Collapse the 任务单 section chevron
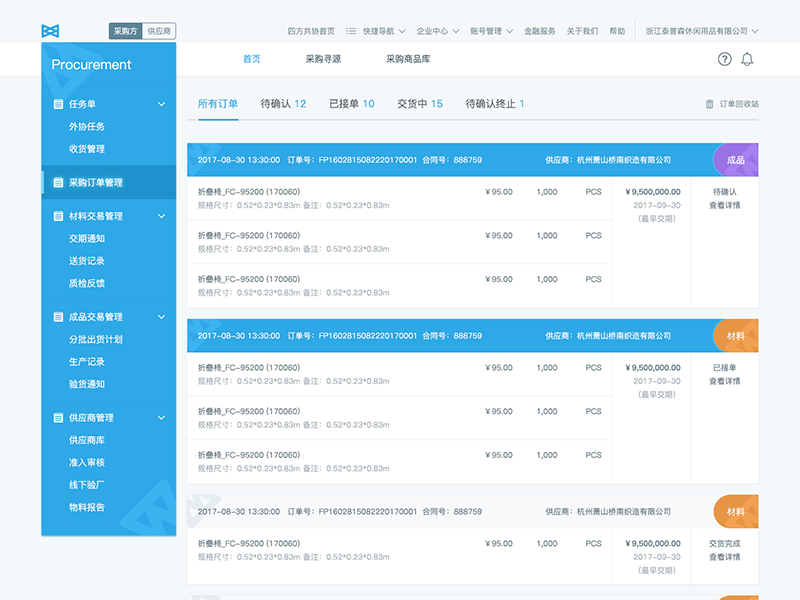Screen dimensions: 800x600 (x=162, y=104)
